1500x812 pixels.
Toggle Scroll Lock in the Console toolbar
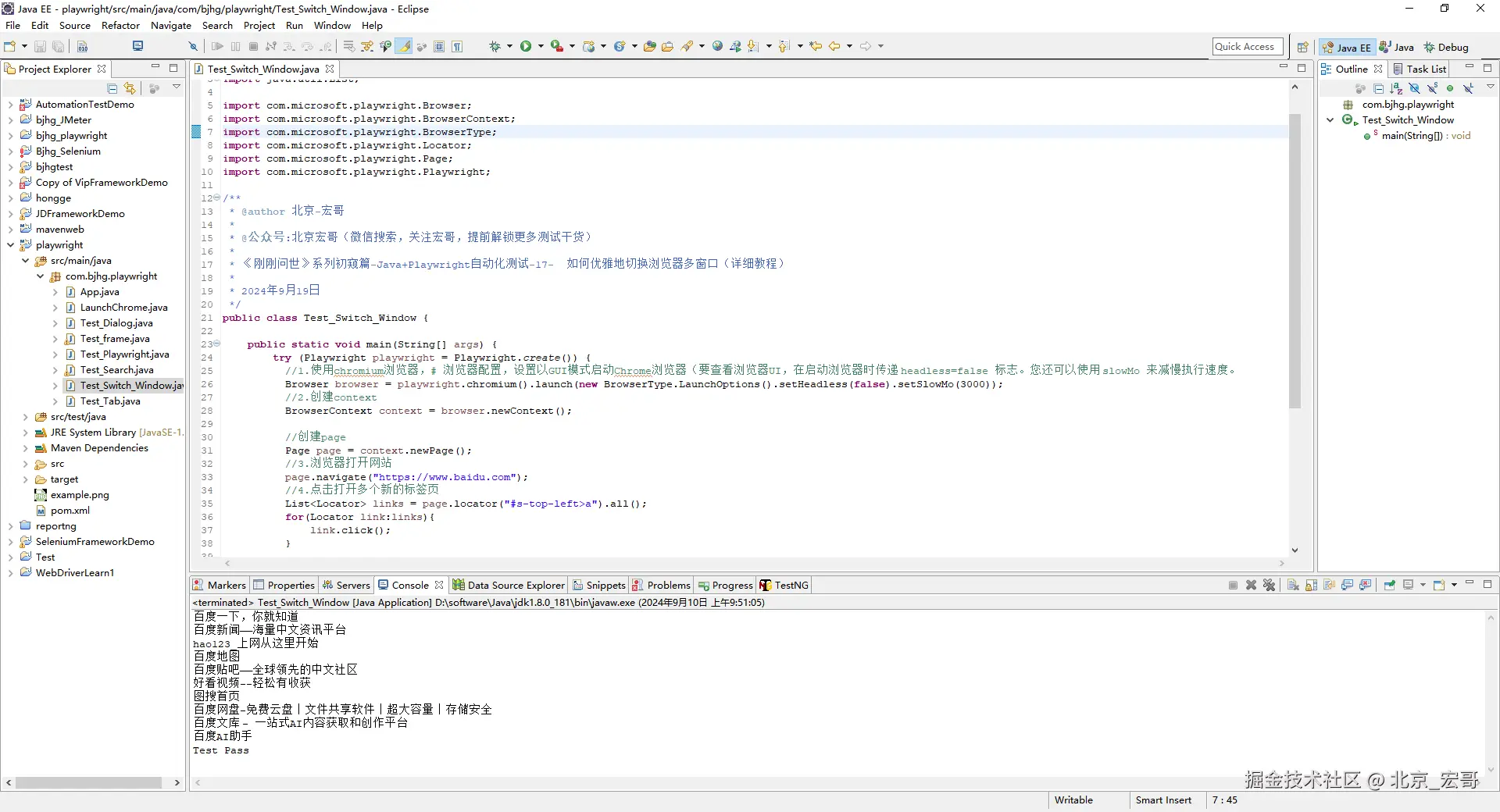point(1311,585)
